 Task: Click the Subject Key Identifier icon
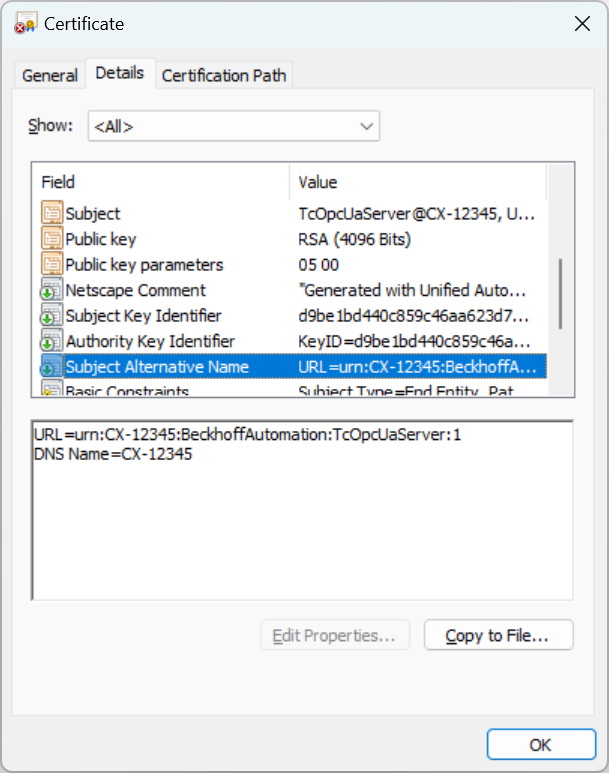click(x=52, y=316)
